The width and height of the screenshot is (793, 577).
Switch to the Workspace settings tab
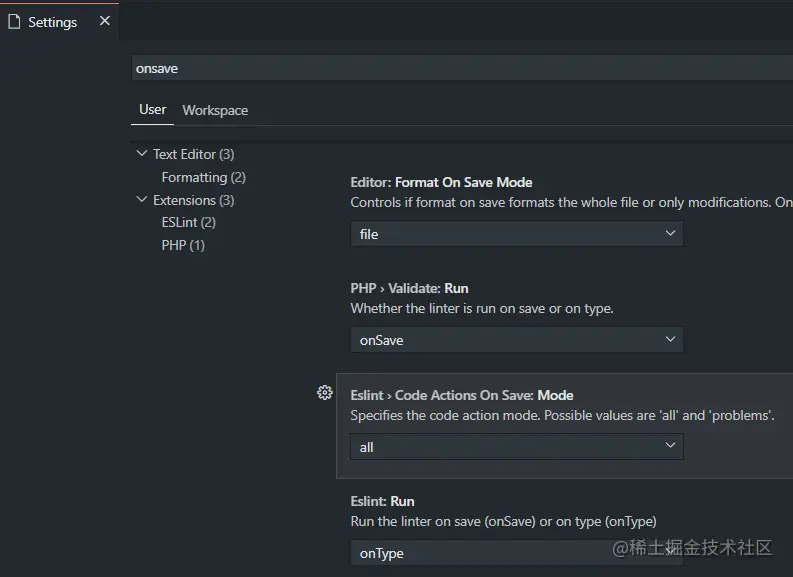(215, 110)
